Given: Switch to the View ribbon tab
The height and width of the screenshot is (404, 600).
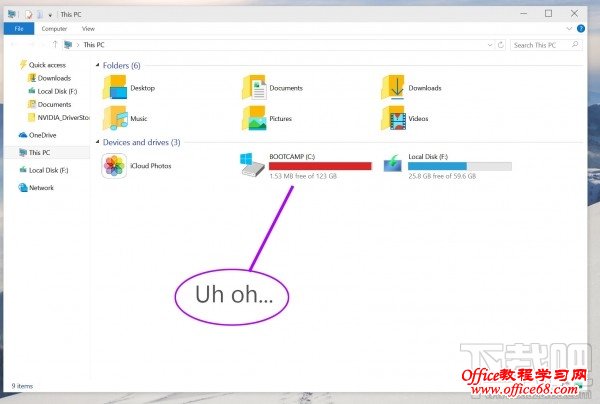Looking at the screenshot, I should 88,29.
